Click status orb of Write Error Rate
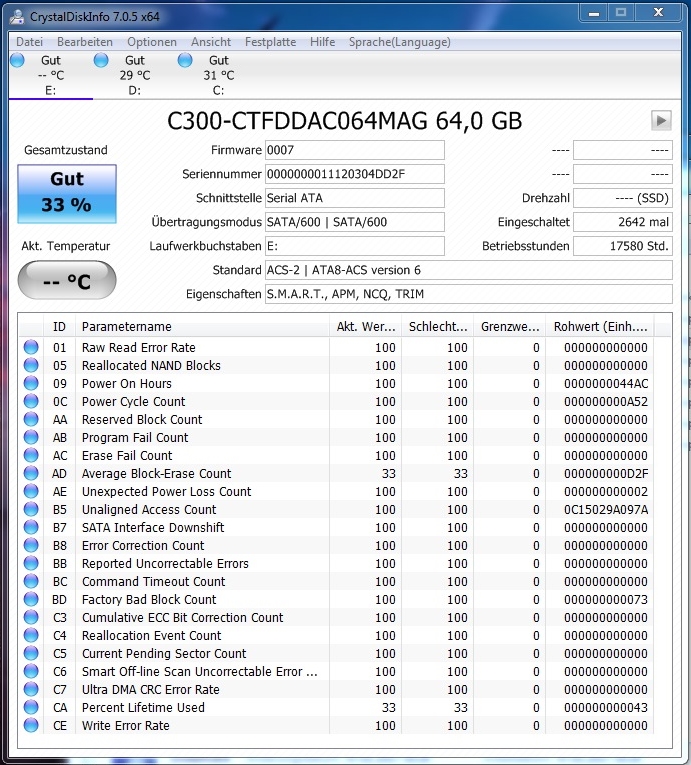Screen dimensions: 691x765 pos(31,725)
